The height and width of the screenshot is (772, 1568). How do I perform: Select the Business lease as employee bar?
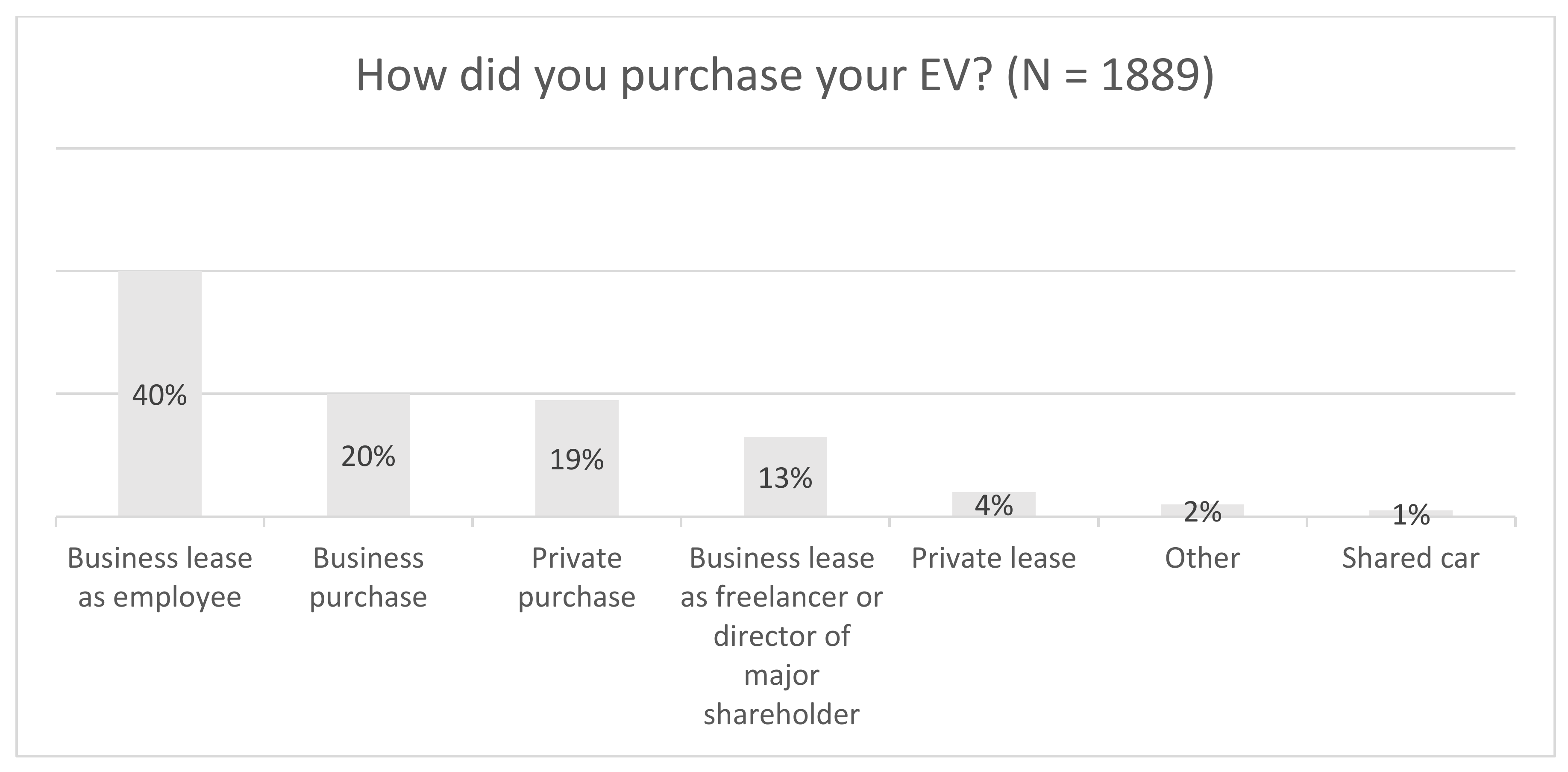[x=159, y=329]
